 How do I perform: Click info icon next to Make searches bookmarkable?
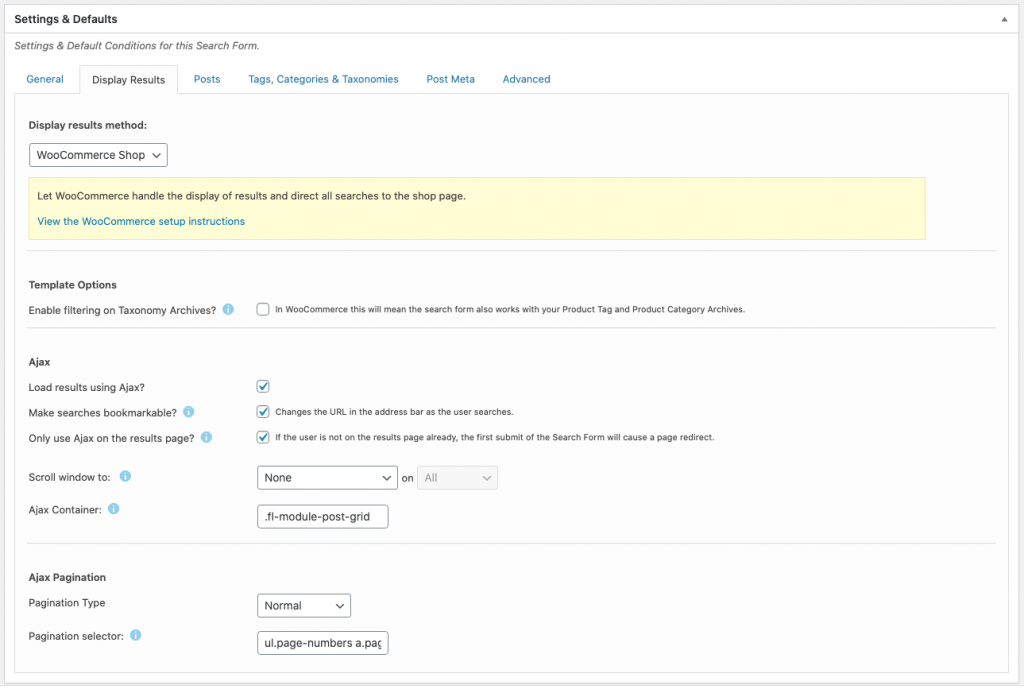pyautogui.click(x=189, y=412)
